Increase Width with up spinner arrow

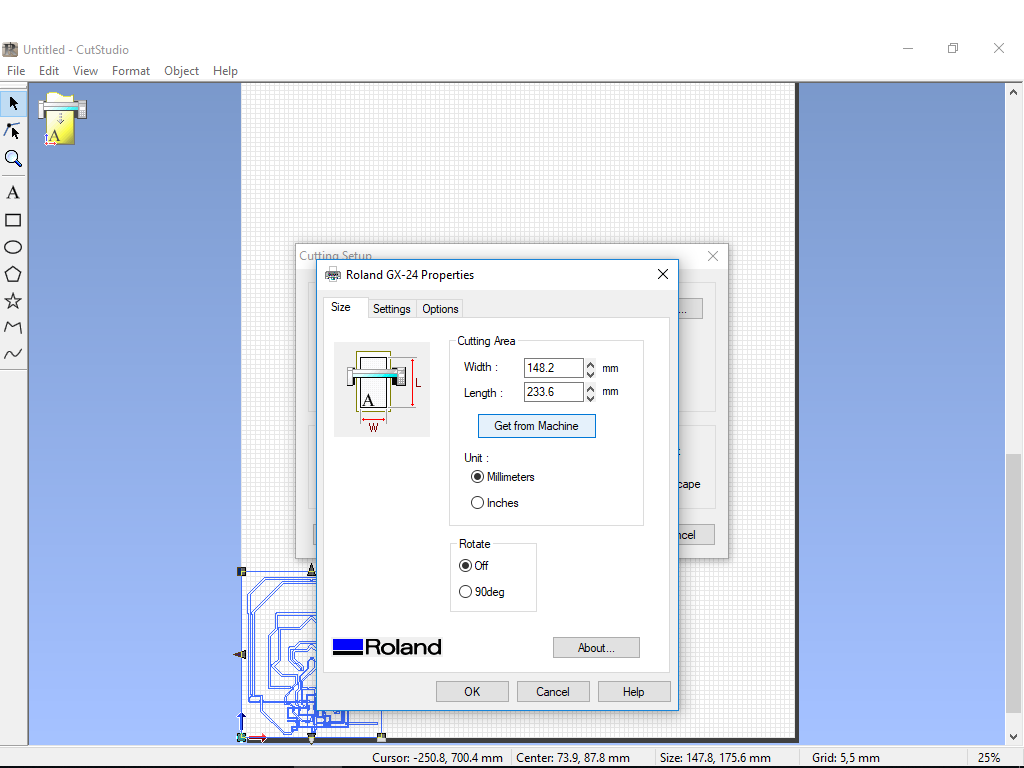coord(590,364)
